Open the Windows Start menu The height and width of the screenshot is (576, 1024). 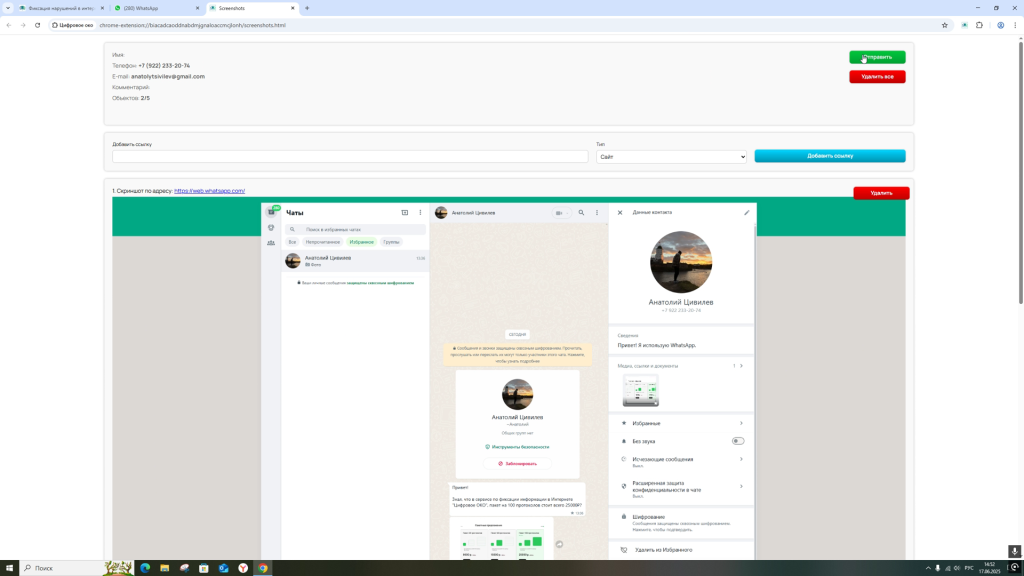tap(9, 568)
